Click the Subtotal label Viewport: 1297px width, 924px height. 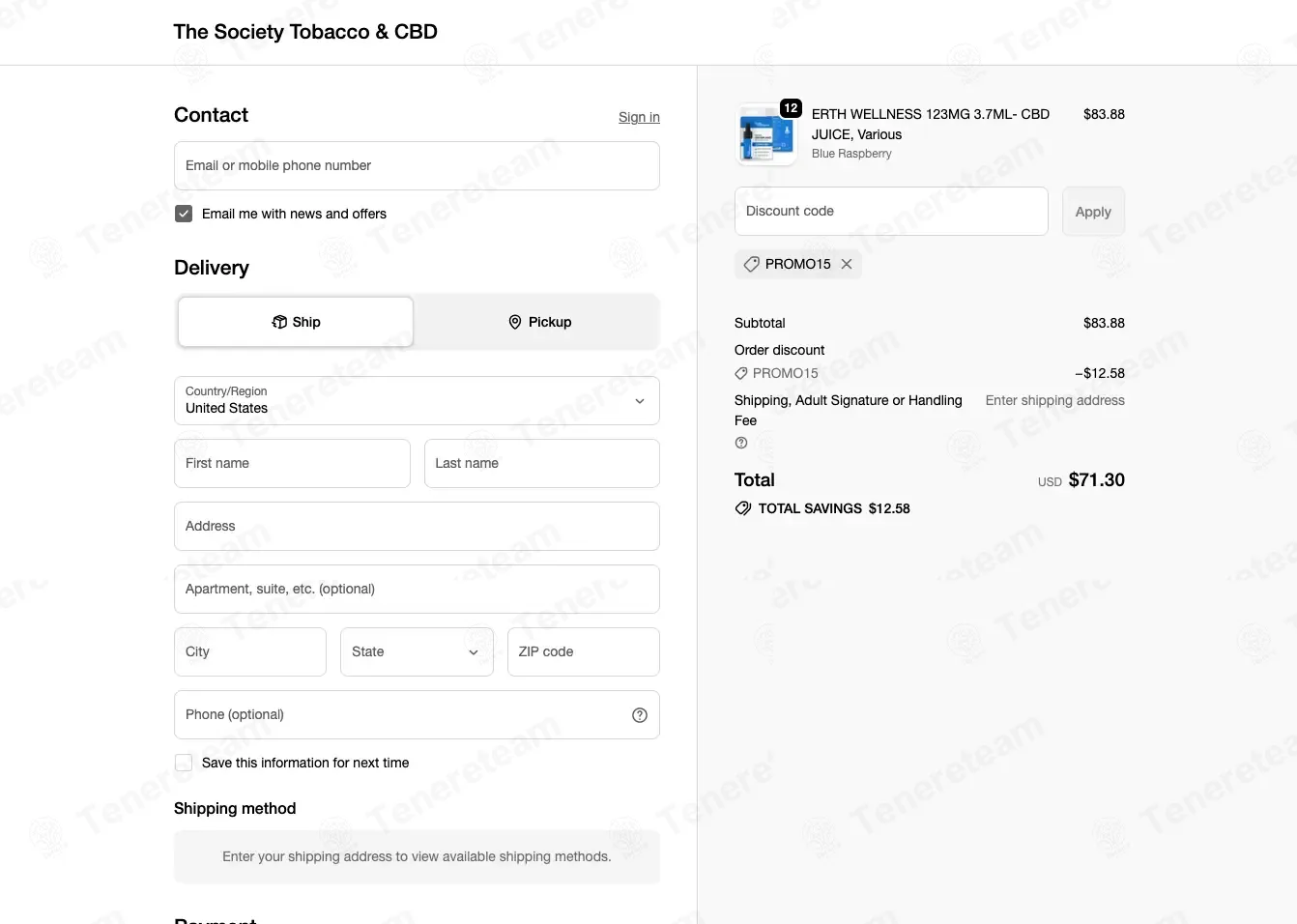pyautogui.click(x=760, y=323)
